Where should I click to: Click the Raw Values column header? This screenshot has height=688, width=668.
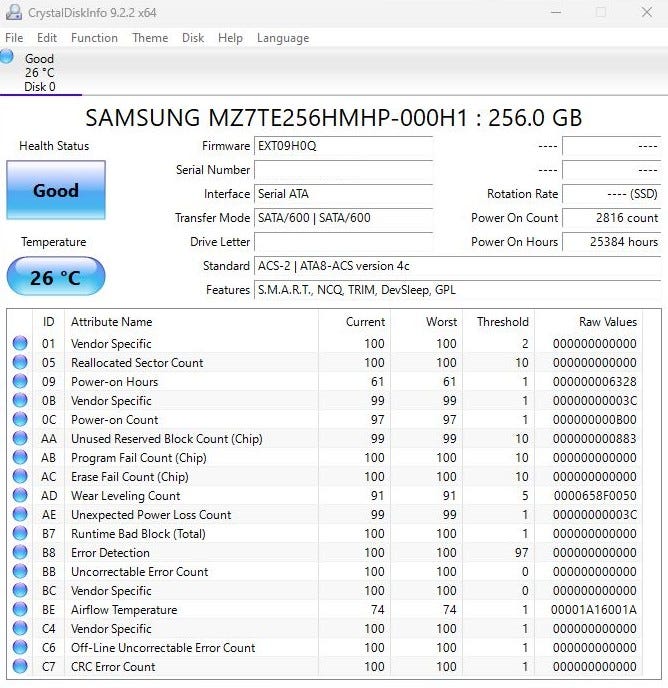[607, 322]
